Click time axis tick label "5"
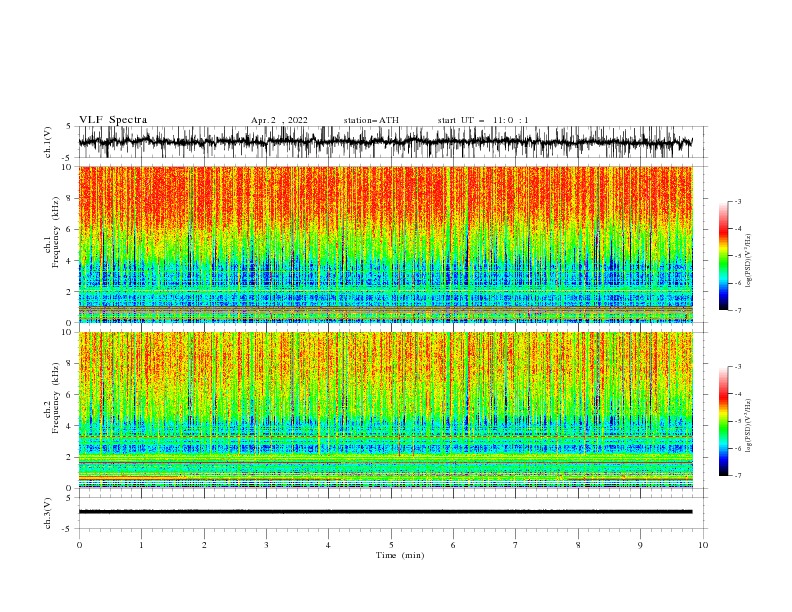The image size is (792, 612). (391, 545)
